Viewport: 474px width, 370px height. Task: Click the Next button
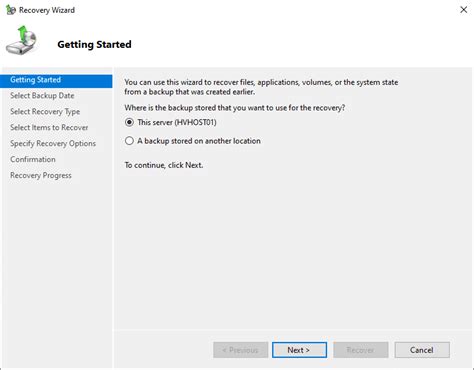click(x=299, y=350)
